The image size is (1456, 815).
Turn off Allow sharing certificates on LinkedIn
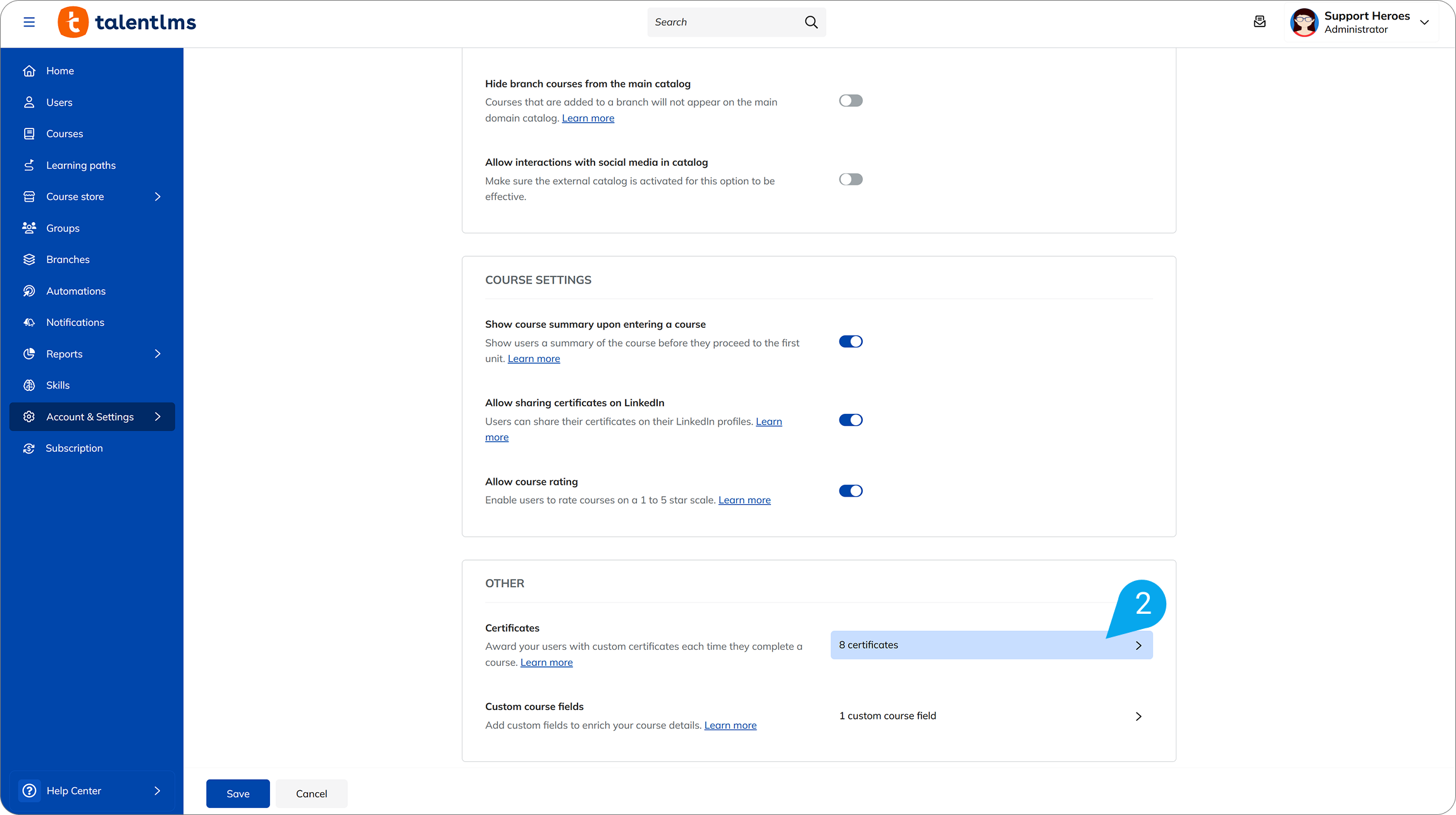[x=850, y=420]
